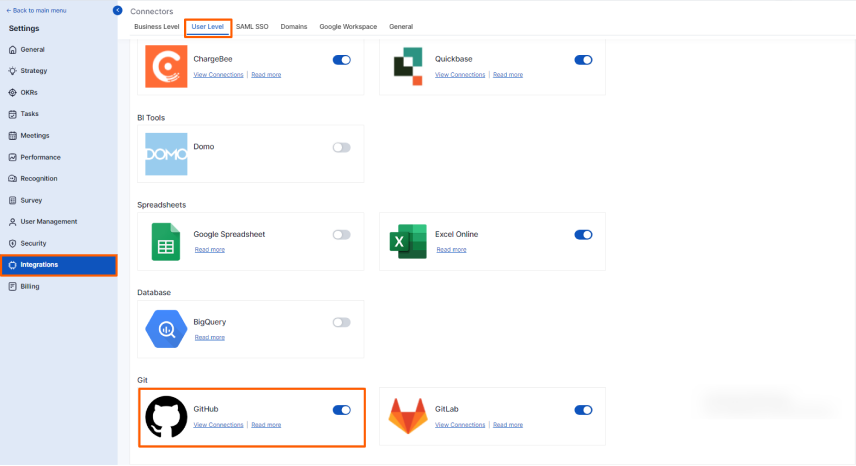The image size is (856, 466).
Task: Click the Quickbase logo
Action: coord(408,67)
